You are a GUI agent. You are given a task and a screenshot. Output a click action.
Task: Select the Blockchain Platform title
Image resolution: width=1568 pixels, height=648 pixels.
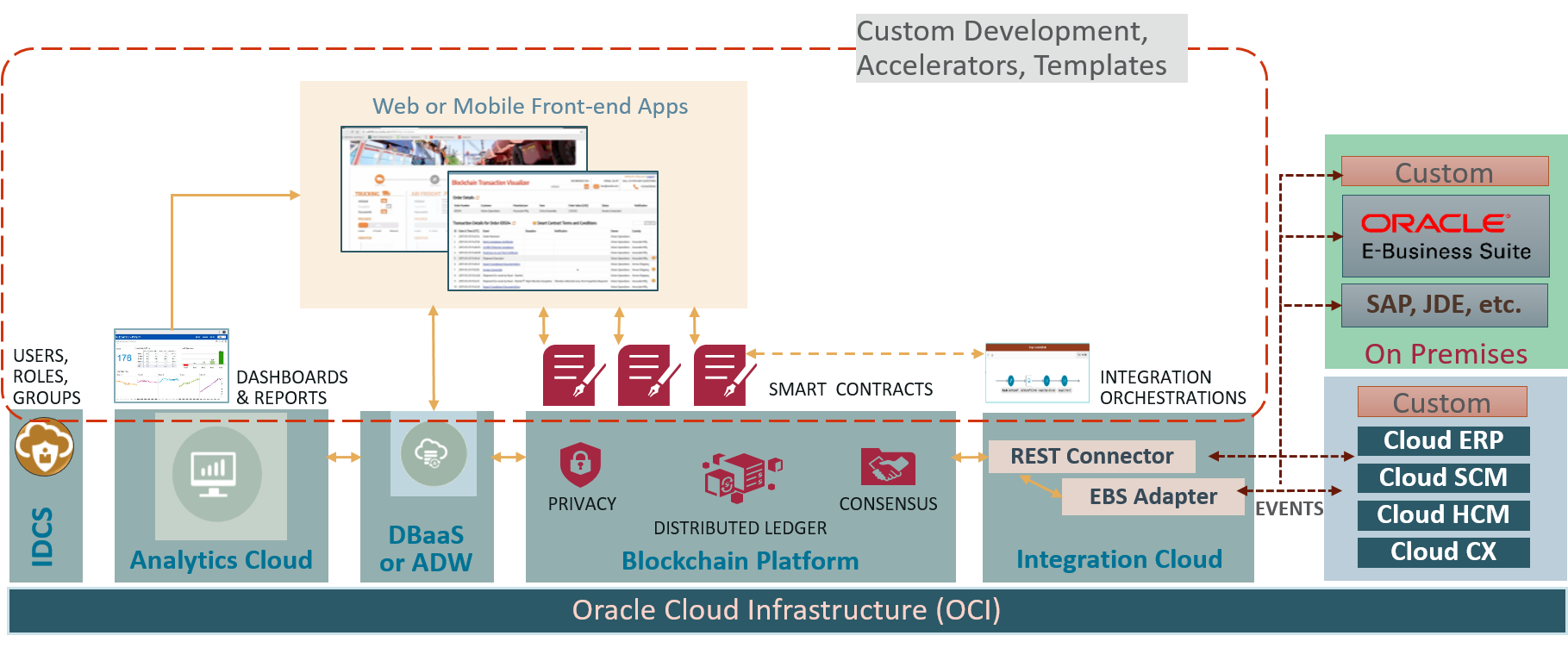click(x=740, y=561)
